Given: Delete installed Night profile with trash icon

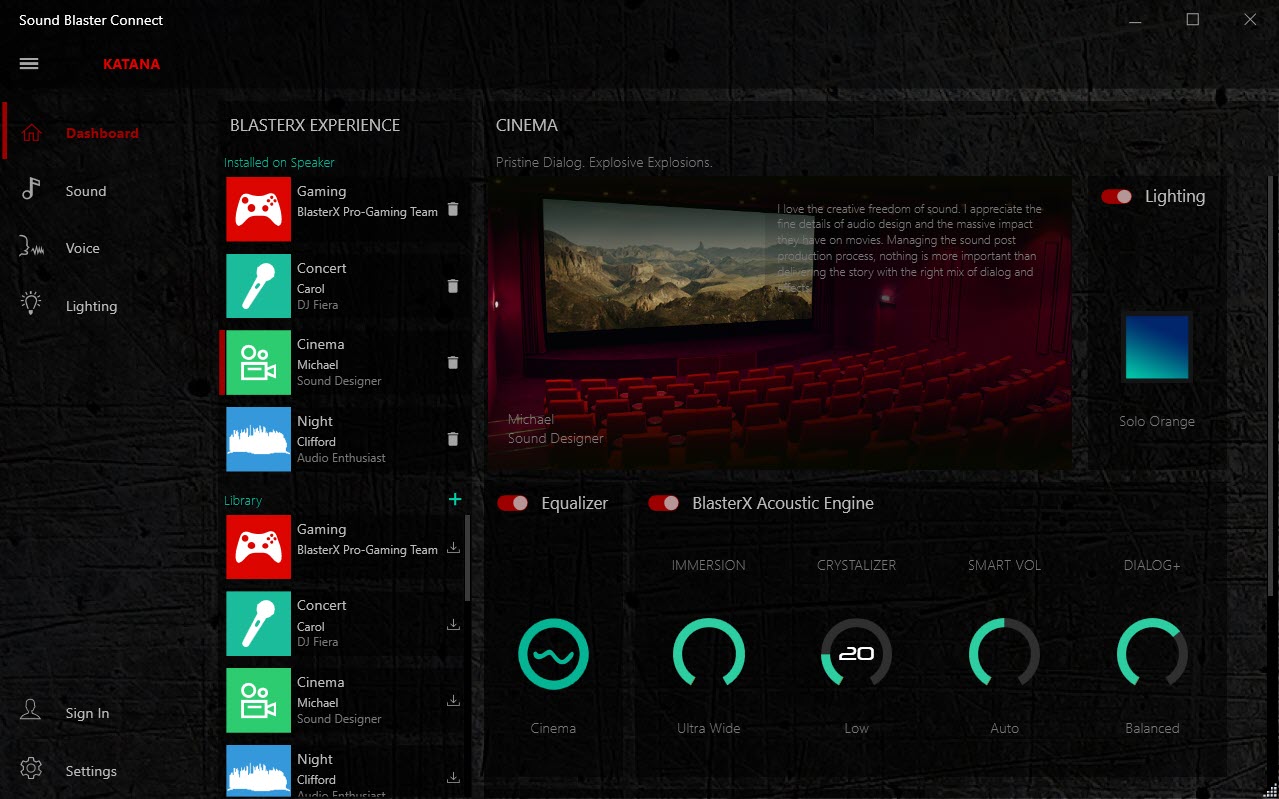Looking at the screenshot, I should (x=453, y=439).
